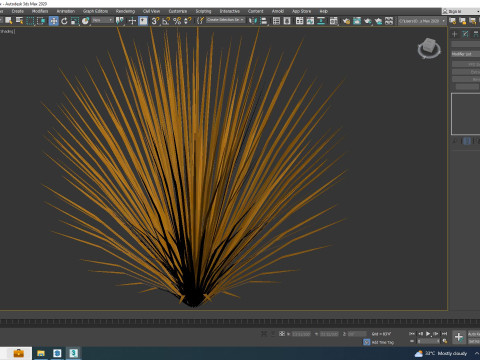Open the Select by Name tool
The image size is (480, 360).
tap(20, 21)
